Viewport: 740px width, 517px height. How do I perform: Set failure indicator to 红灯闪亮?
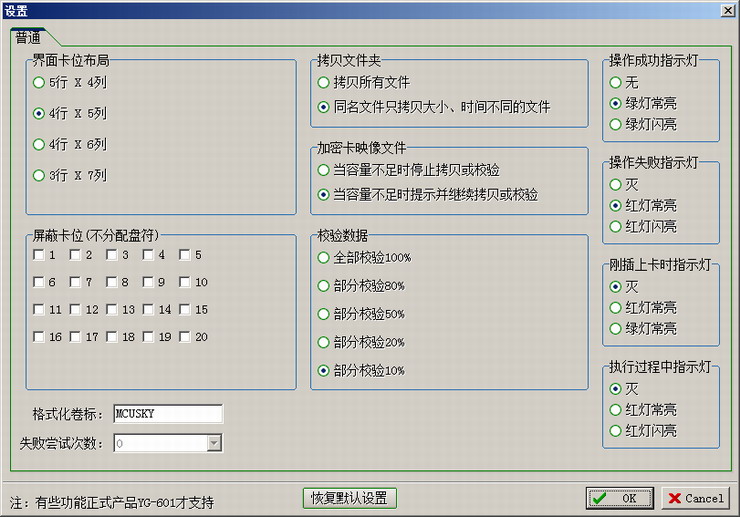coord(616,227)
